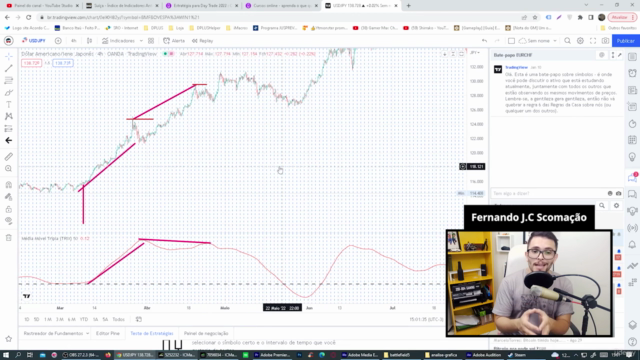
Task: Open the Fibonacci and Gann tools
Action: (9, 80)
